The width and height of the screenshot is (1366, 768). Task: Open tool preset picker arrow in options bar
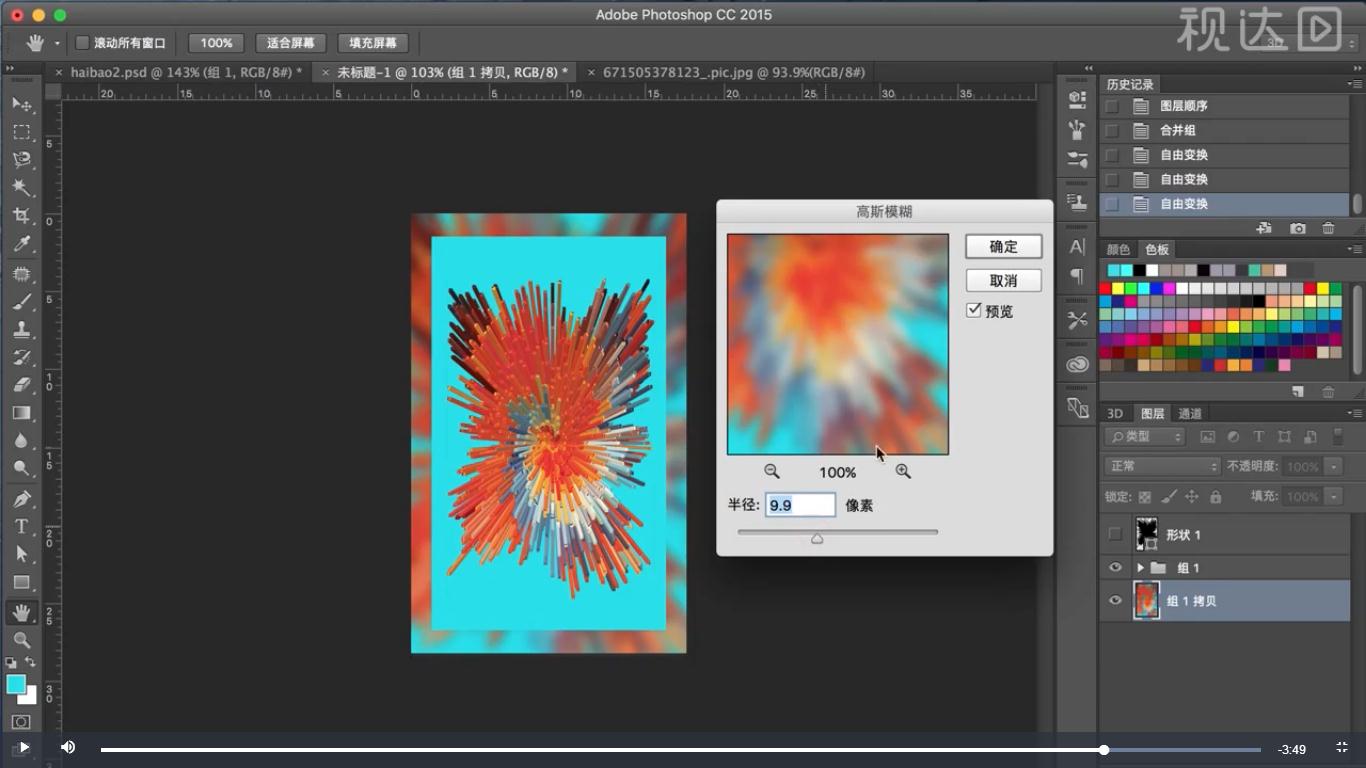pyautogui.click(x=57, y=43)
